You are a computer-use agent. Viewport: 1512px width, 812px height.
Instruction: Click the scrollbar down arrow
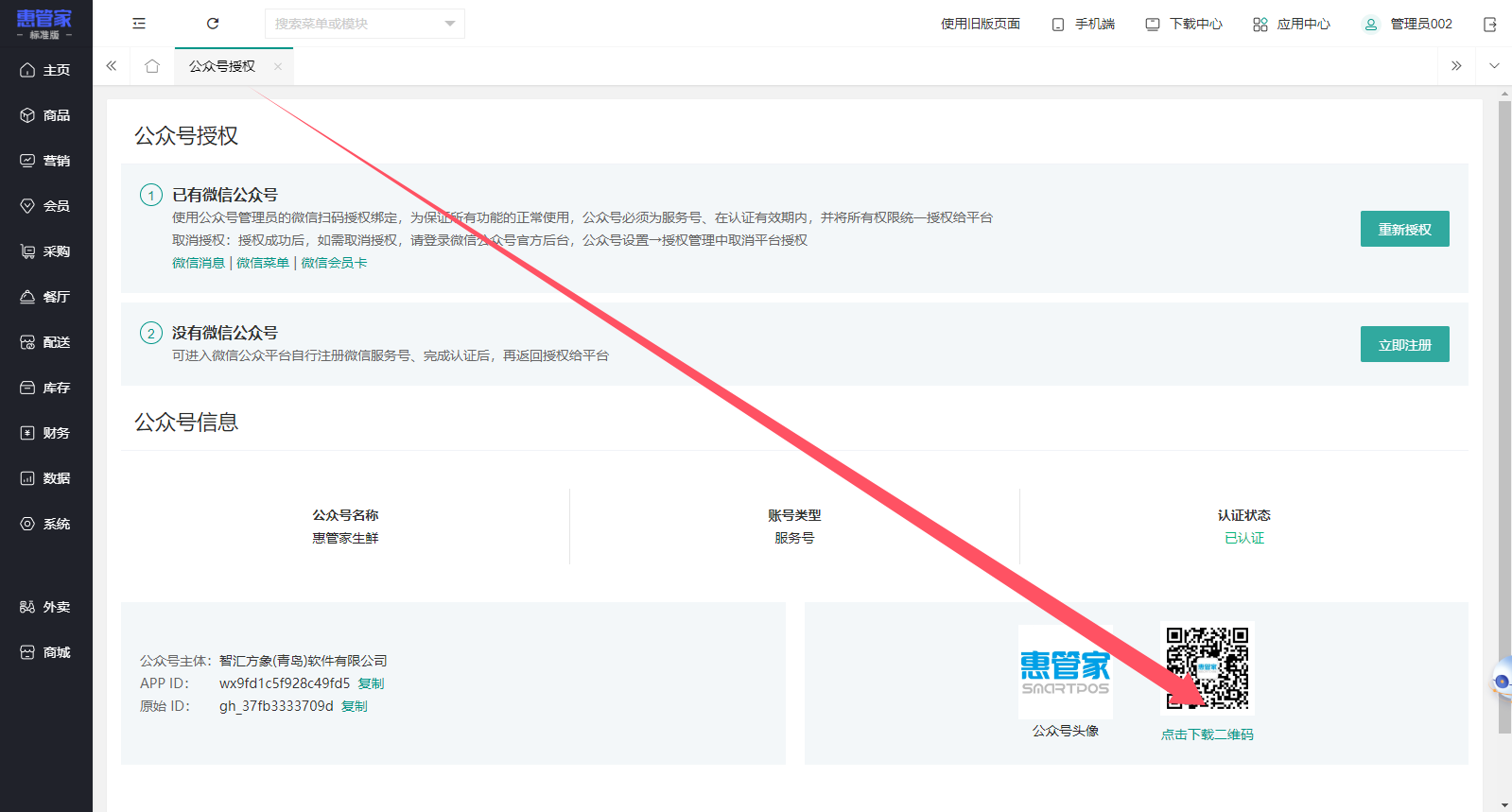1504,805
